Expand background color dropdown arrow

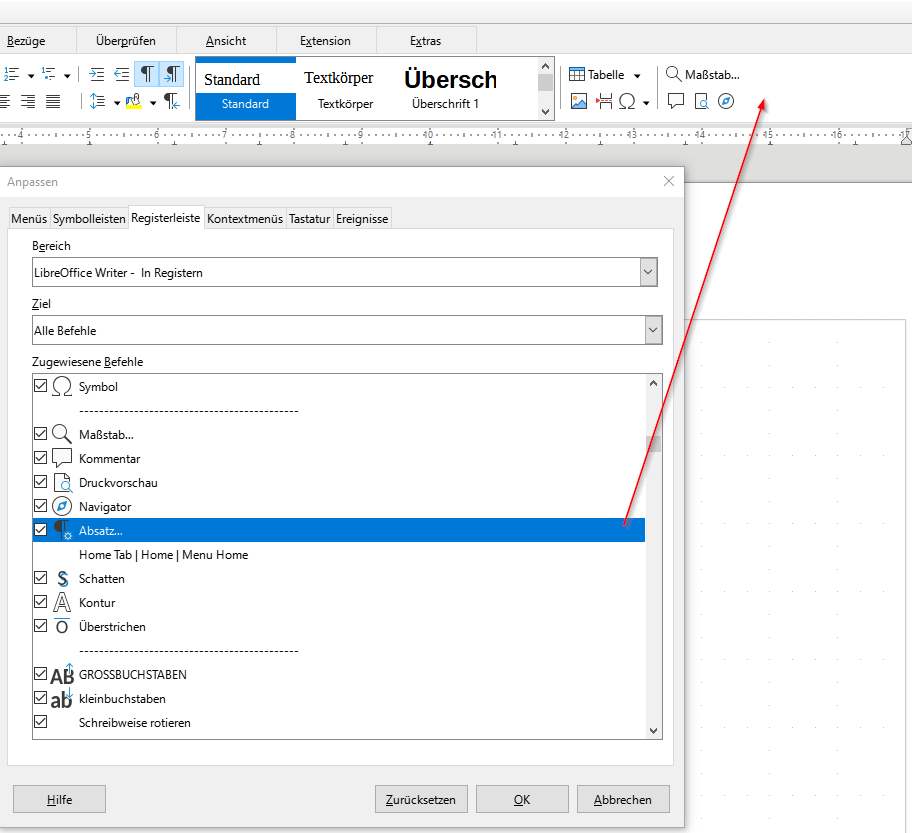click(x=153, y=103)
